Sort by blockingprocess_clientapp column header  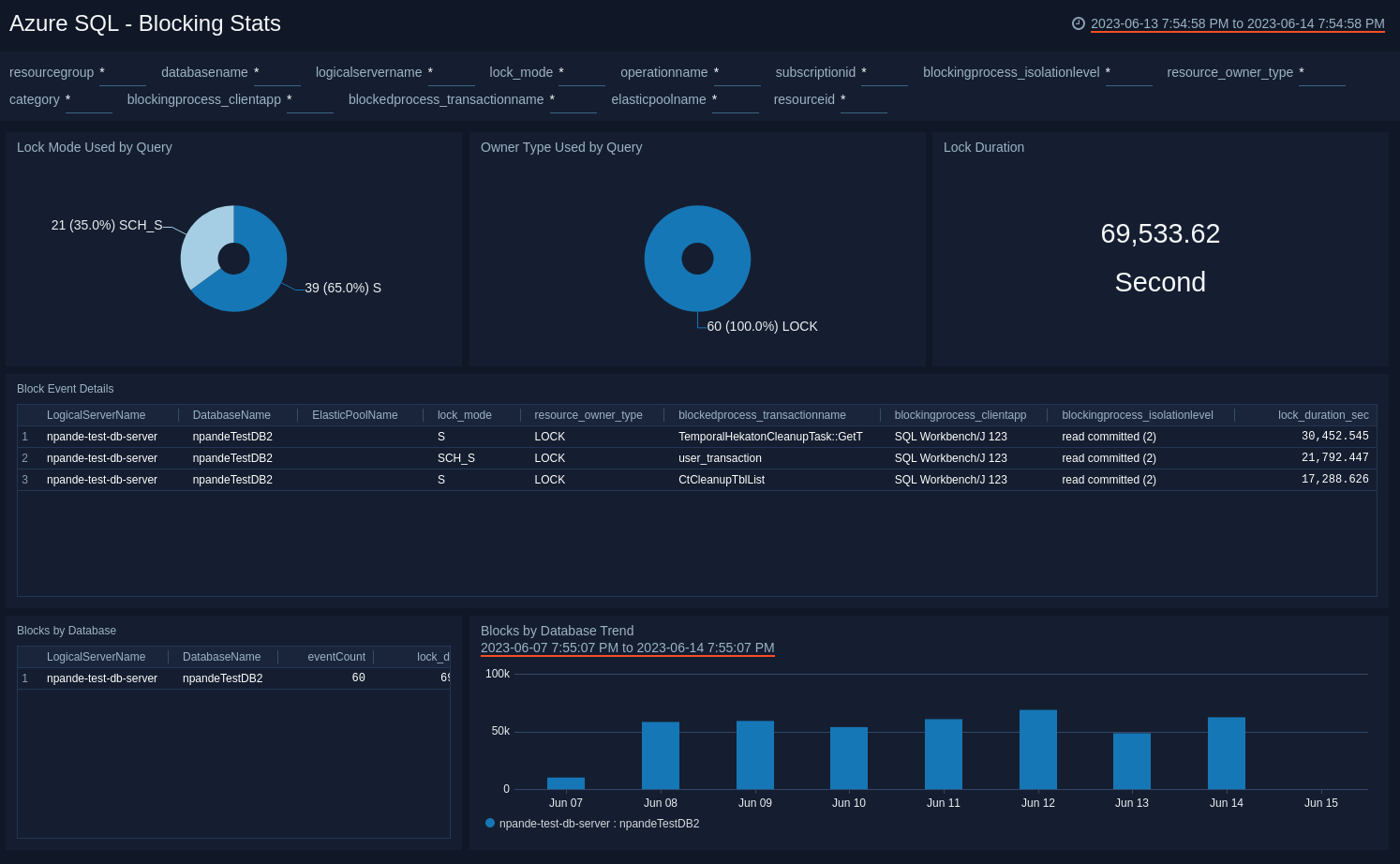961,415
